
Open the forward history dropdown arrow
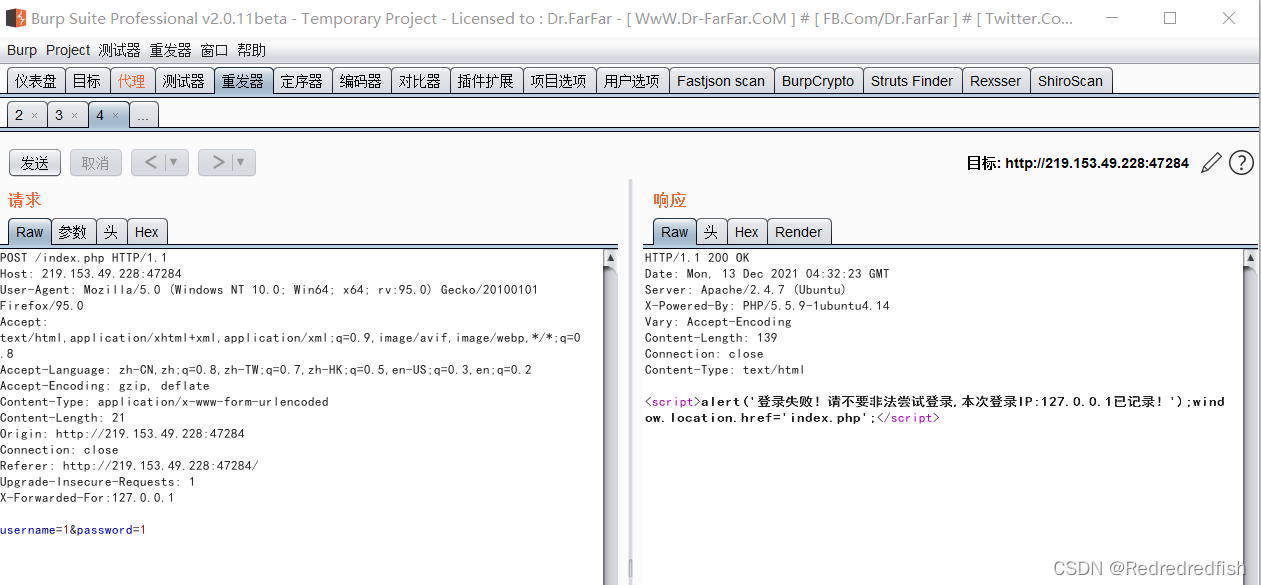click(x=241, y=162)
